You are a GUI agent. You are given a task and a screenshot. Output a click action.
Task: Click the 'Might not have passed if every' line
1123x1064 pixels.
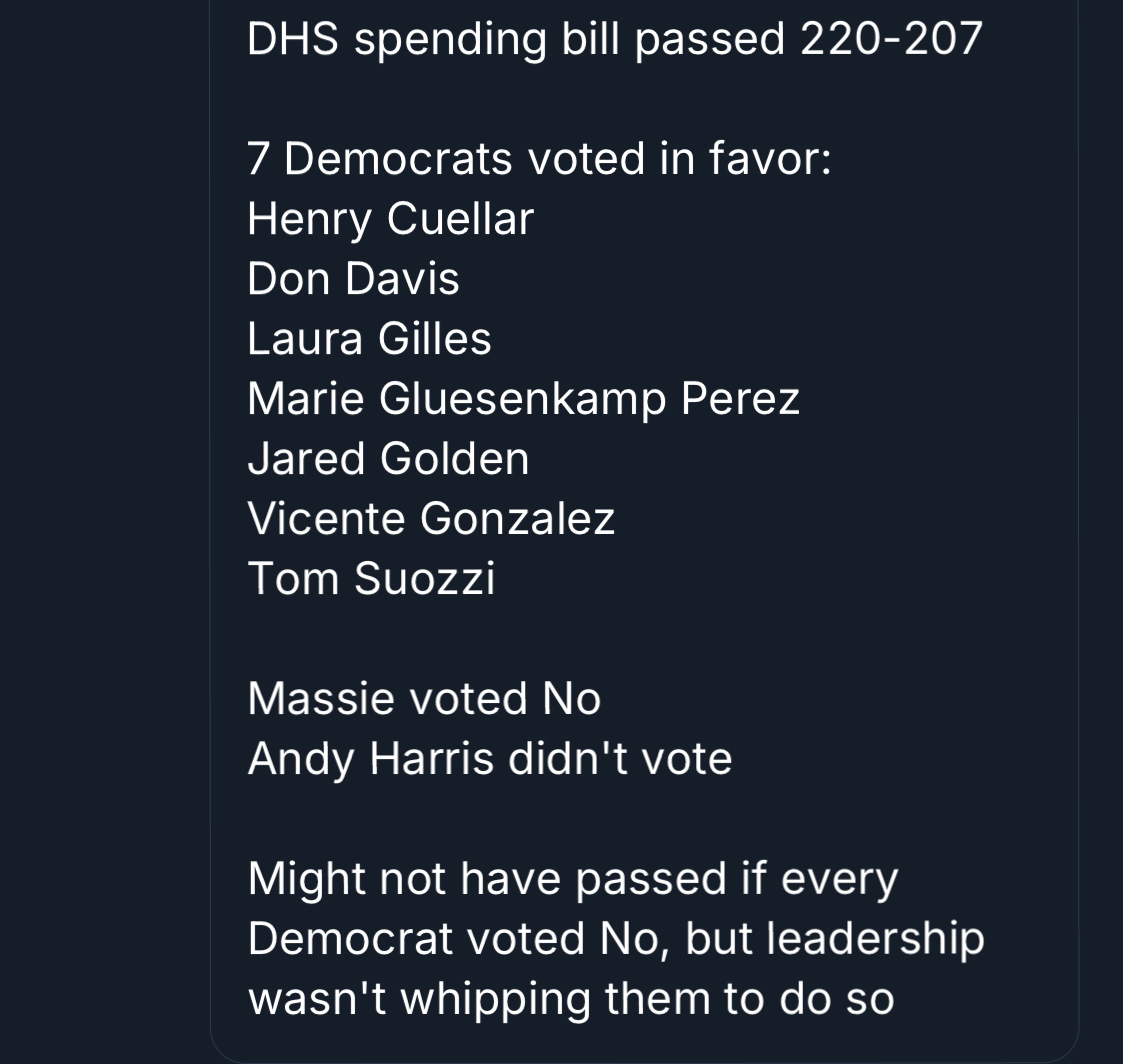[573, 879]
